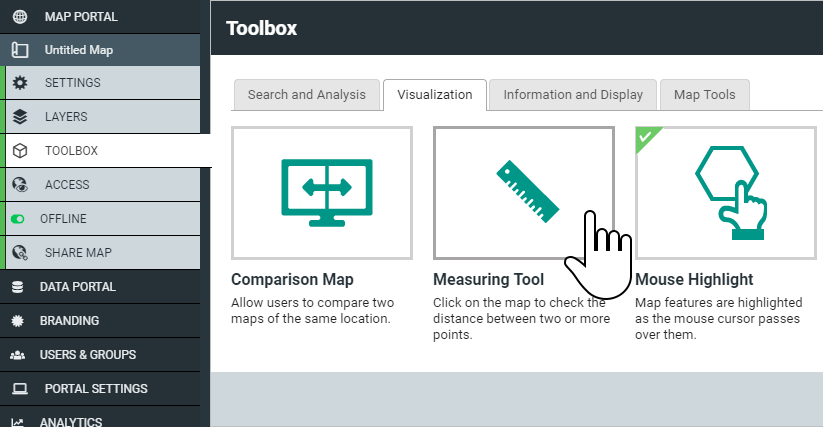Image resolution: width=823 pixels, height=427 pixels.
Task: Click the Share Map globe icon
Action: point(20,253)
